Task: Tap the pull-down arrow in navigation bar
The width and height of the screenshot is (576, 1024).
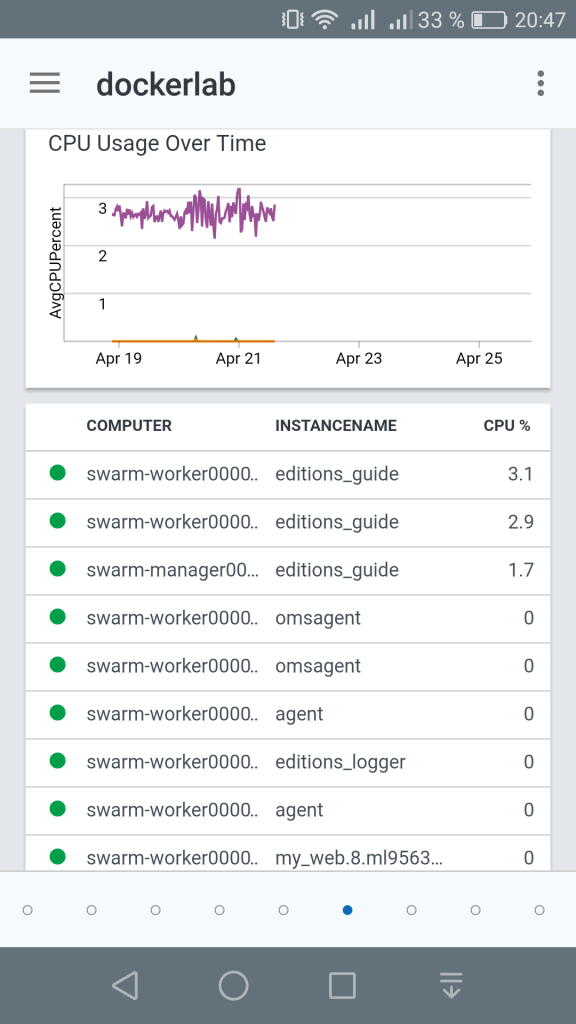Action: tap(451, 984)
